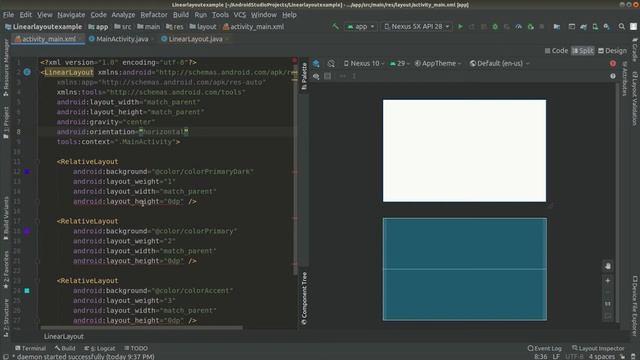Open the API 29 version dropdown
The width and height of the screenshot is (640, 360).
click(x=400, y=63)
